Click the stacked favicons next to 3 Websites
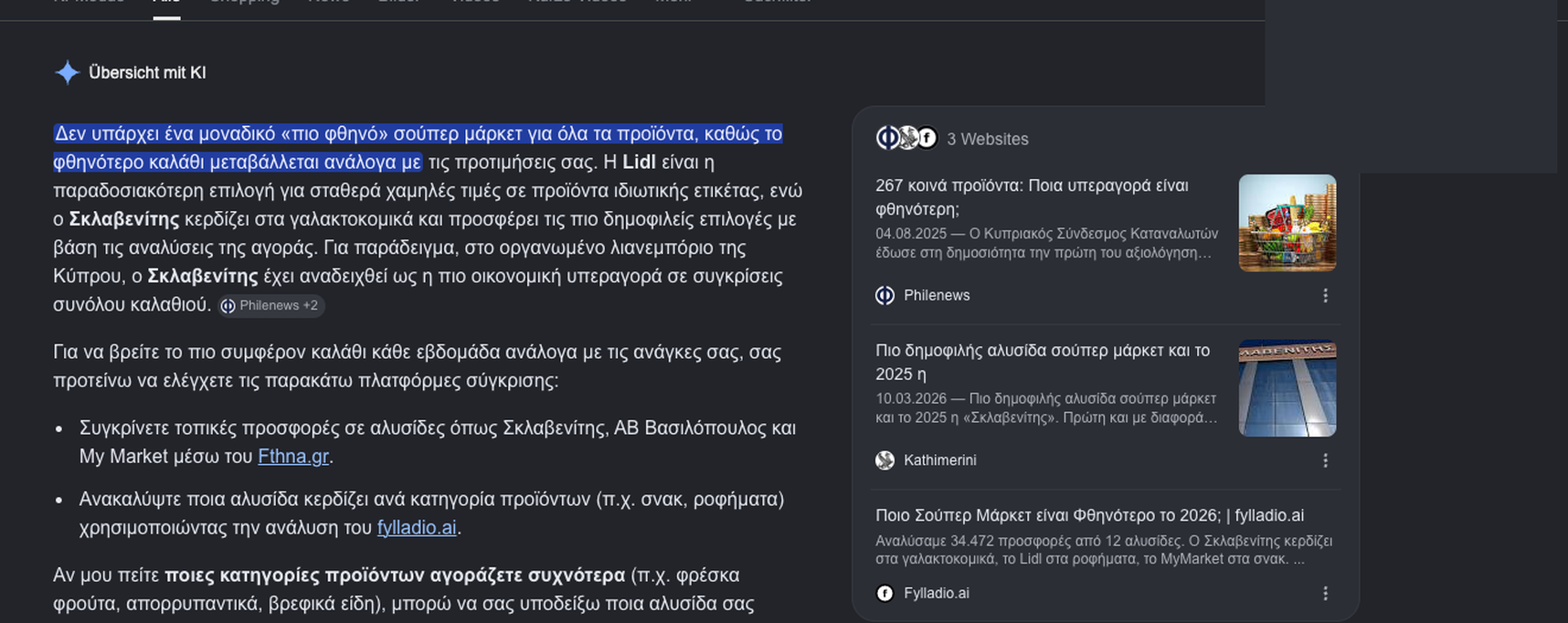The height and width of the screenshot is (623, 1568). (906, 138)
